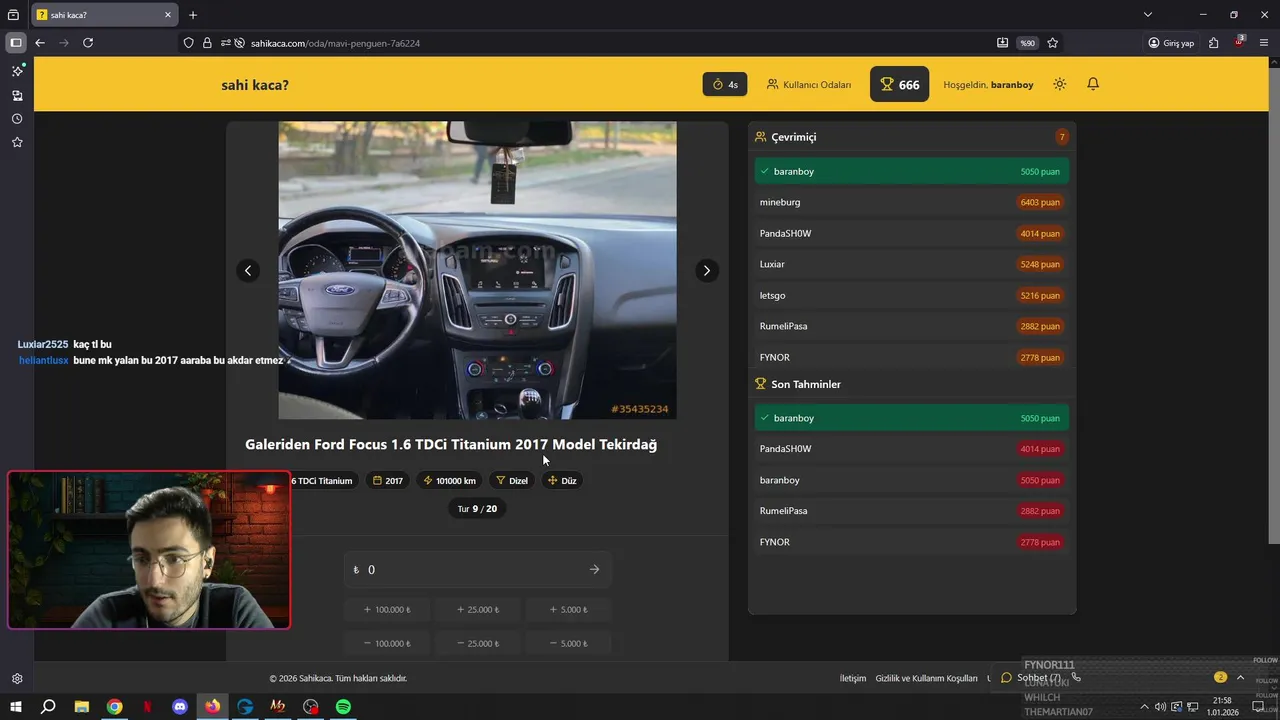Click the address bar URL
This screenshot has height=720, width=1280.
click(x=335, y=43)
